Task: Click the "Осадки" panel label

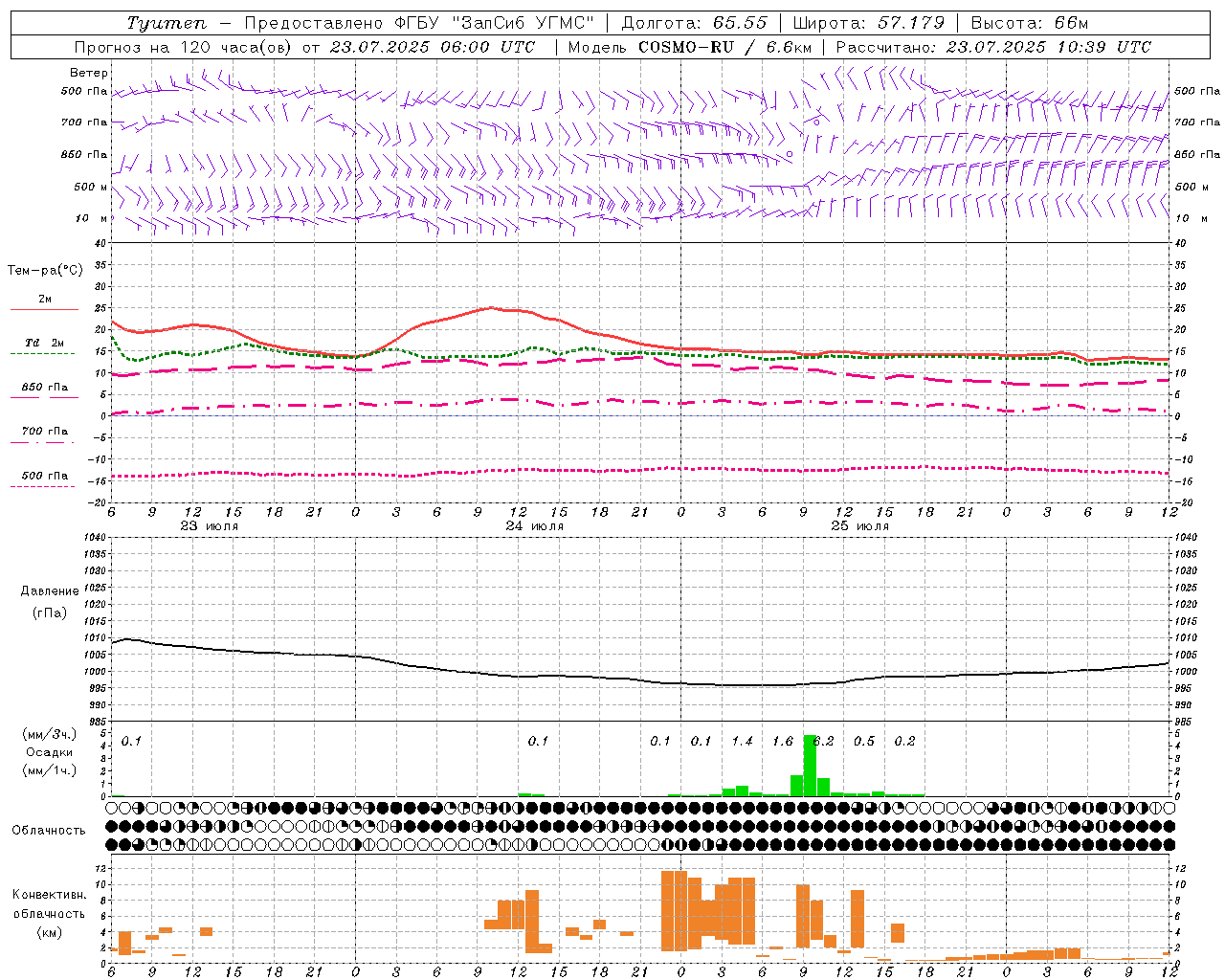Action: [49, 752]
